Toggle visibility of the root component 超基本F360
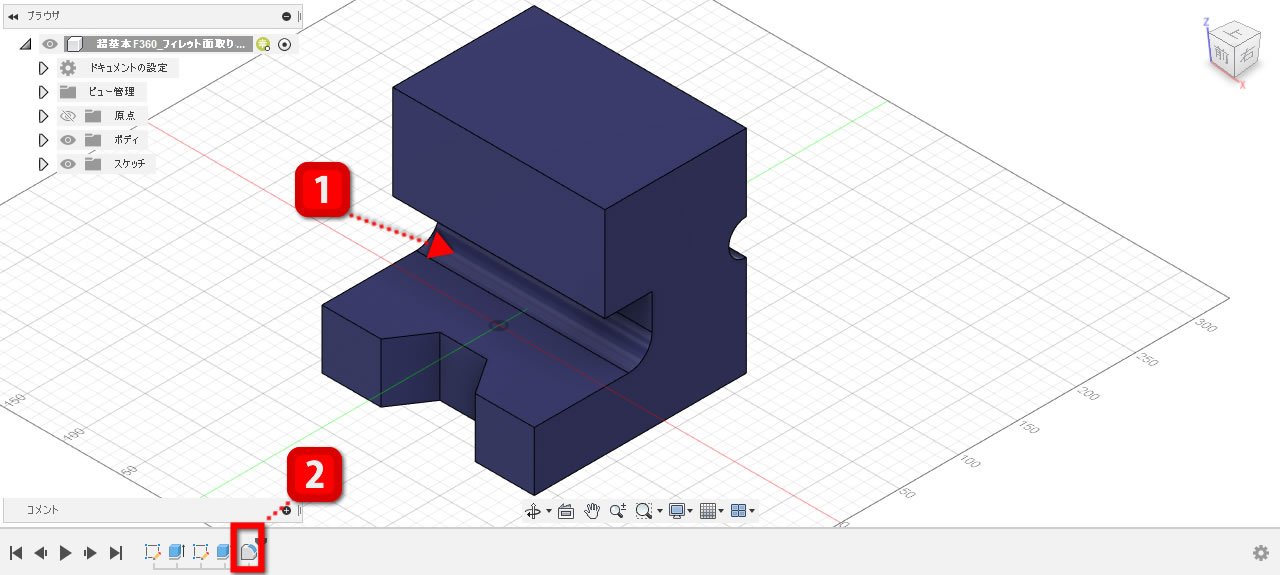Viewport: 1280px width, 575px height. pyautogui.click(x=51, y=44)
